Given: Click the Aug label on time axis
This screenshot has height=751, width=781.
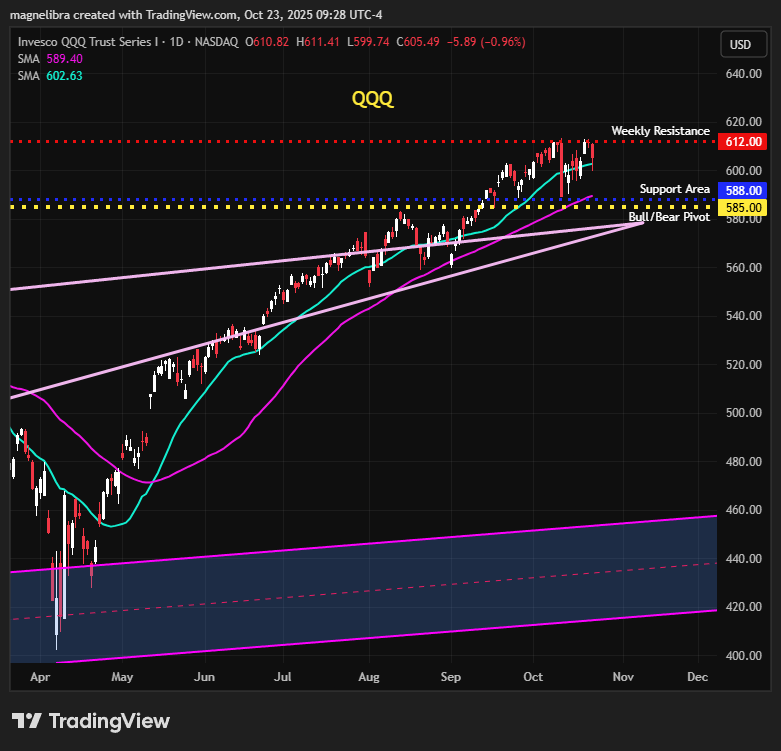Looking at the screenshot, I should 369,677.
